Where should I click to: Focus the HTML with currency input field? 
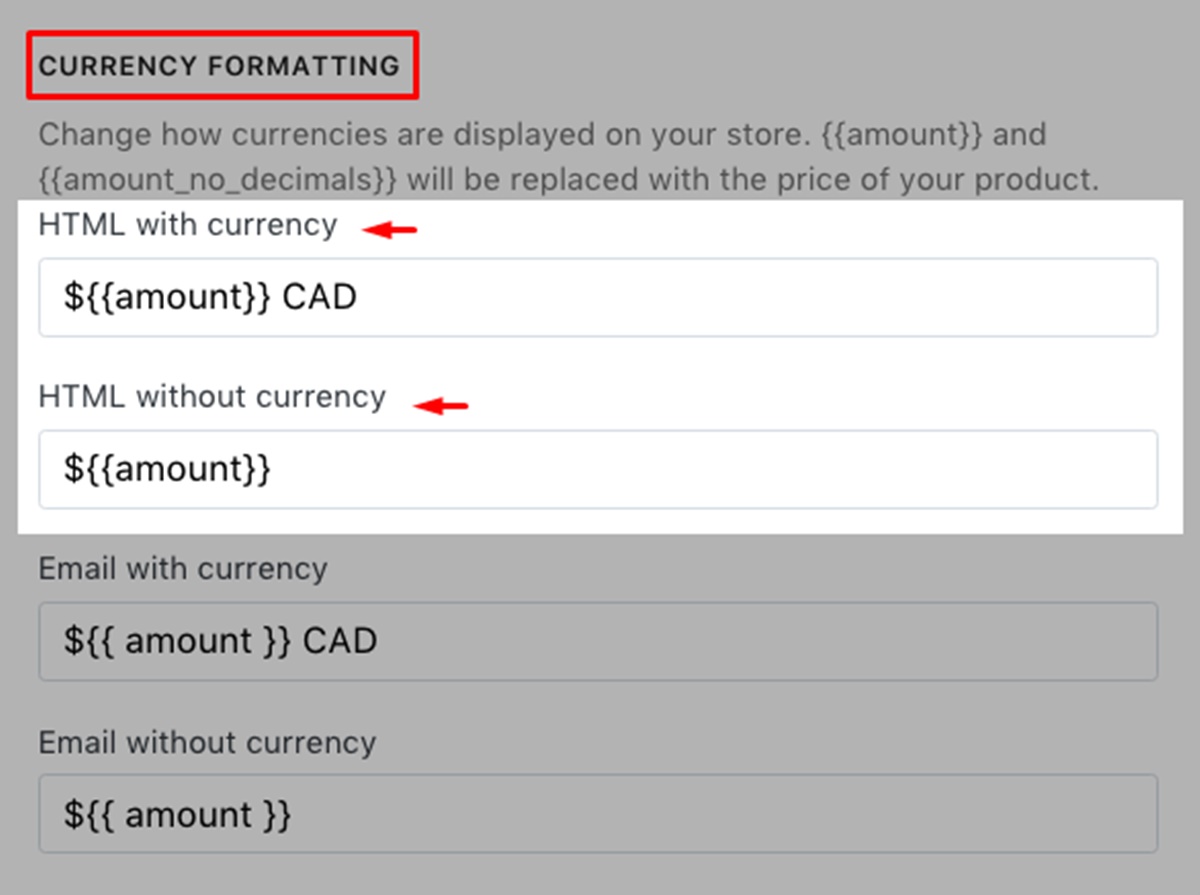pyautogui.click(x=598, y=297)
